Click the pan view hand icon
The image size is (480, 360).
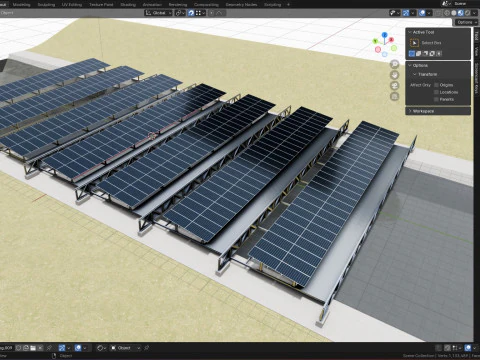pyautogui.click(x=394, y=75)
